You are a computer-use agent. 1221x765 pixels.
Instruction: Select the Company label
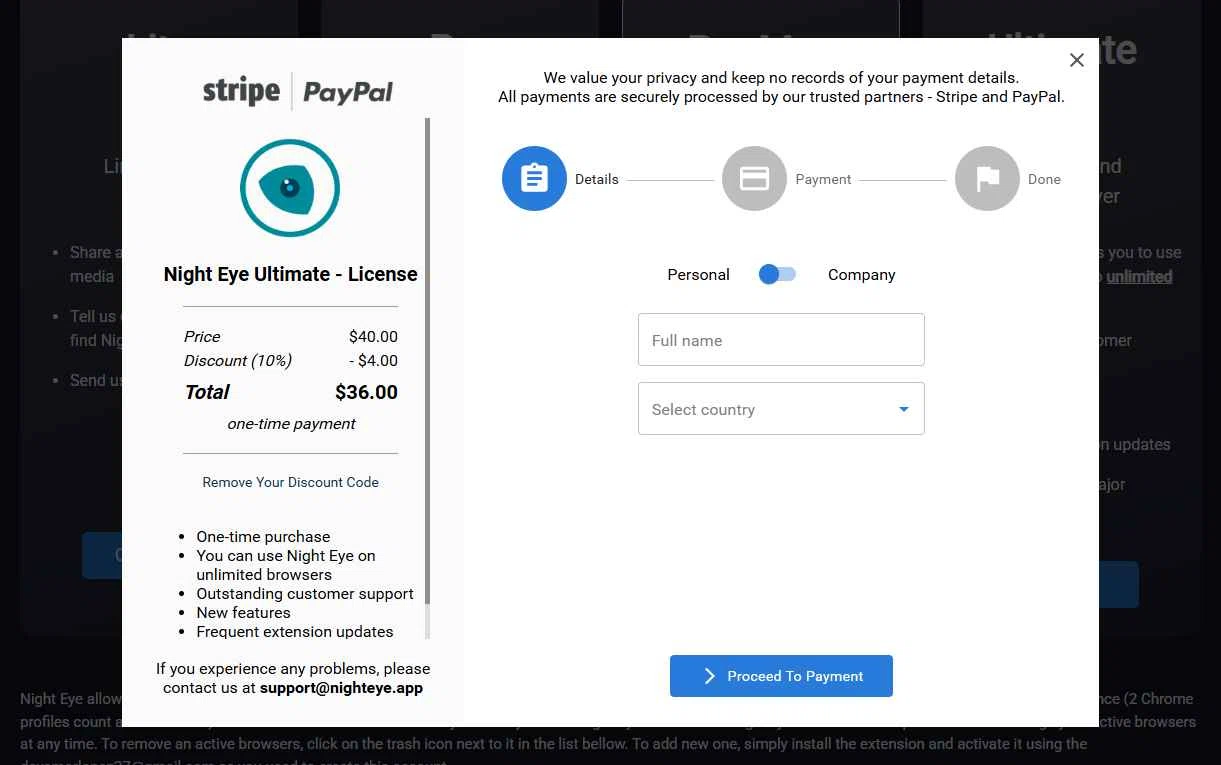861,275
